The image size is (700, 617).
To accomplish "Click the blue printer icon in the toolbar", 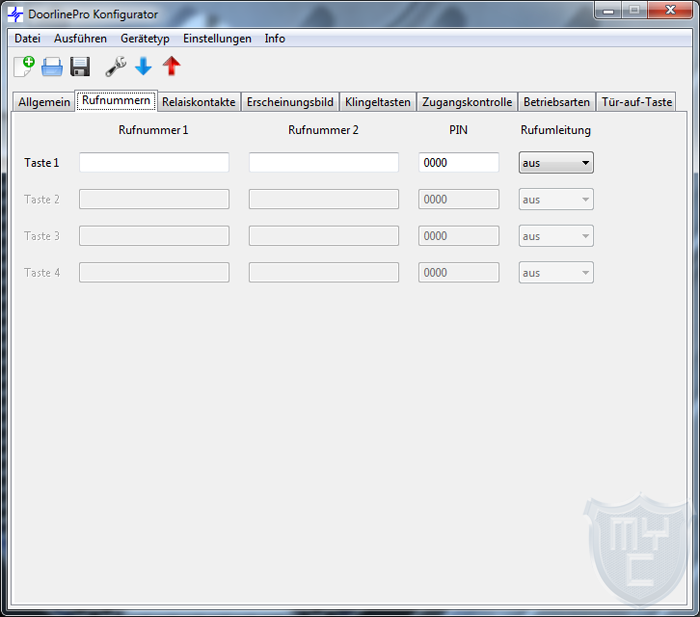I will (52, 67).
